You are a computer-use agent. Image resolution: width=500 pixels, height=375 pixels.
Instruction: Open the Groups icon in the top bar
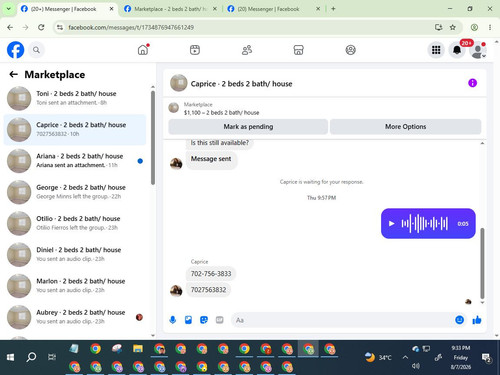(350, 50)
